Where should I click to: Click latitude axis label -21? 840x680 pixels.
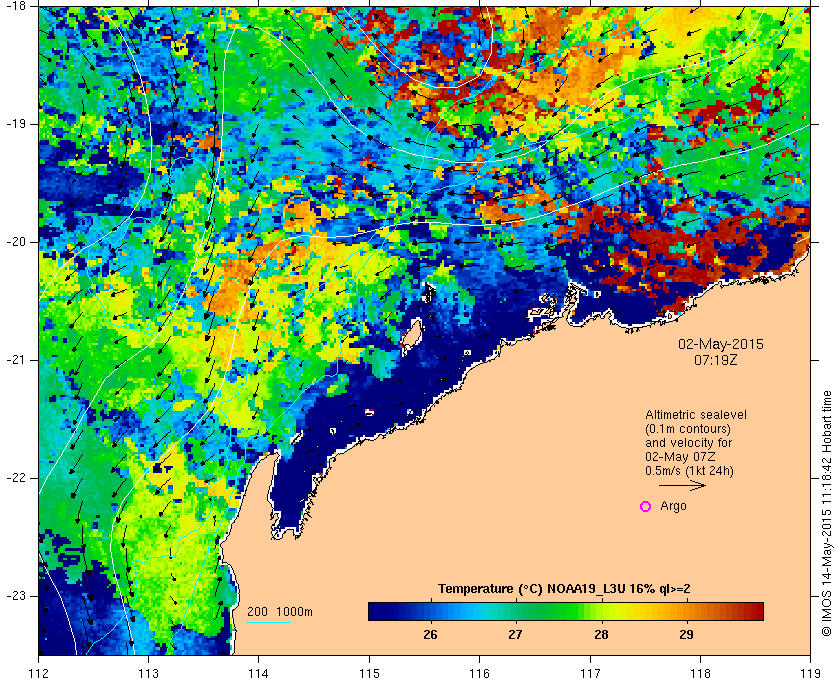(14, 360)
